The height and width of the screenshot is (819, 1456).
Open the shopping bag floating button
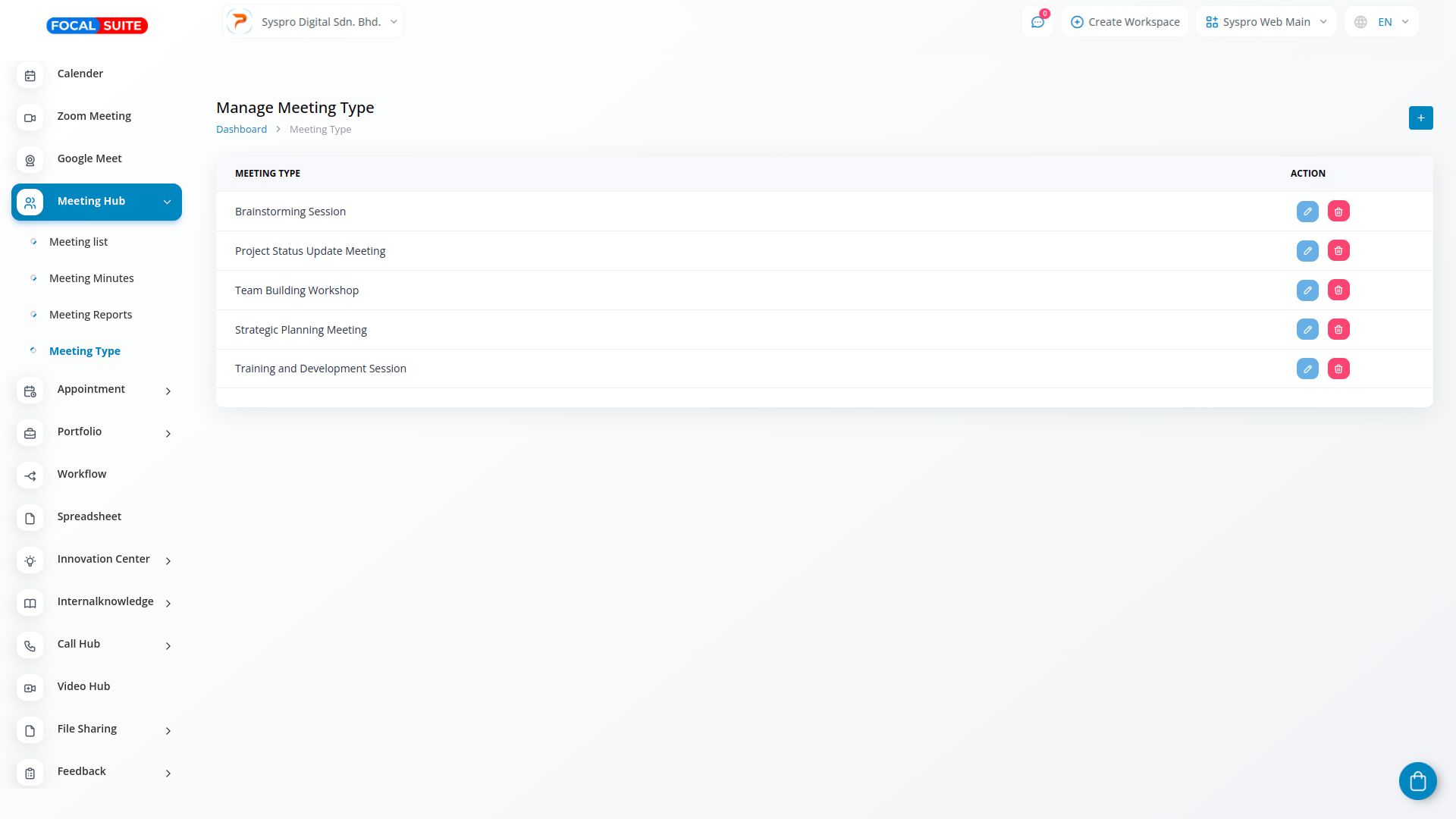pos(1417,781)
